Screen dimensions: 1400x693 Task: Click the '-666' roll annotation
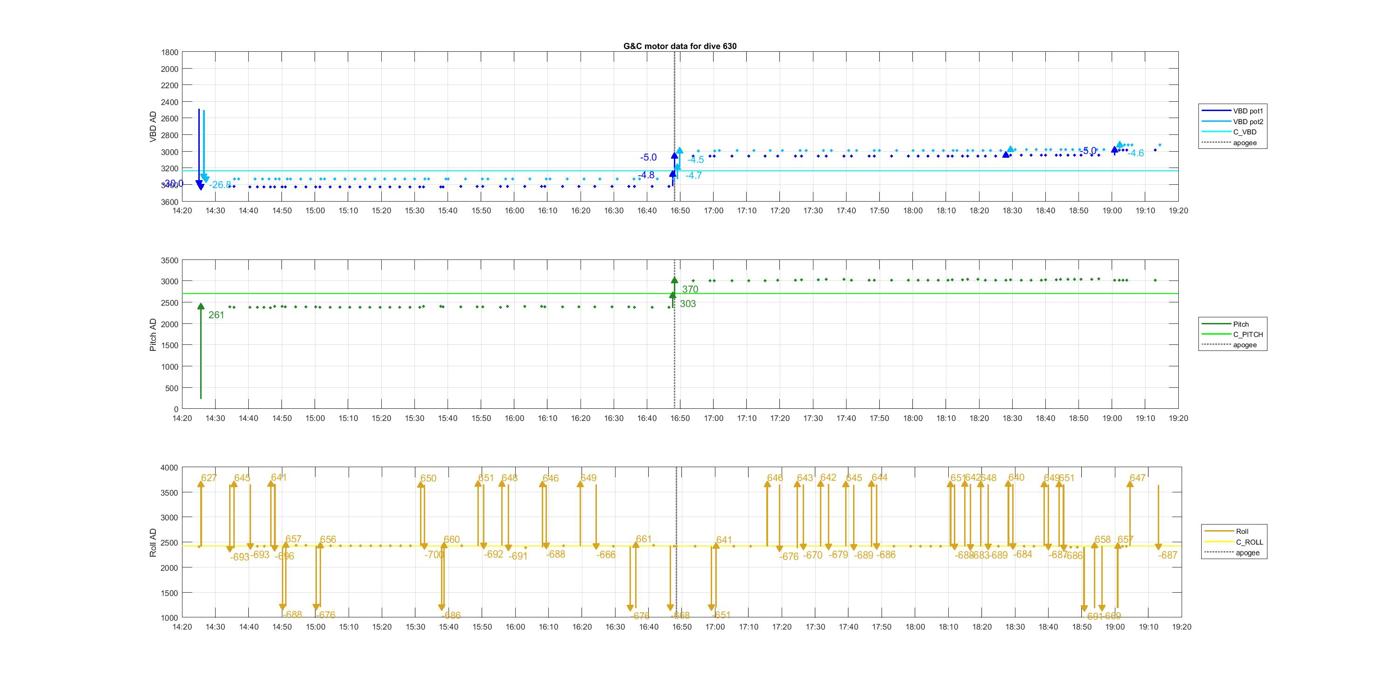coord(607,555)
